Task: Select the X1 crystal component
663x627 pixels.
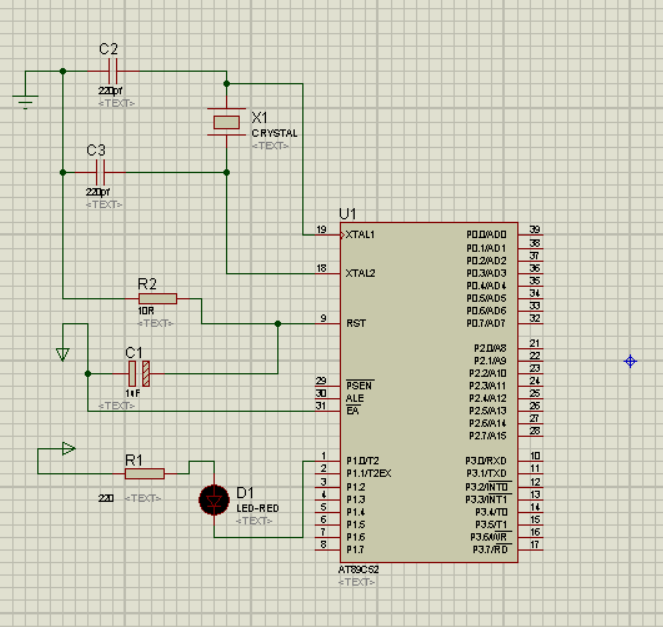Action: coord(226,122)
